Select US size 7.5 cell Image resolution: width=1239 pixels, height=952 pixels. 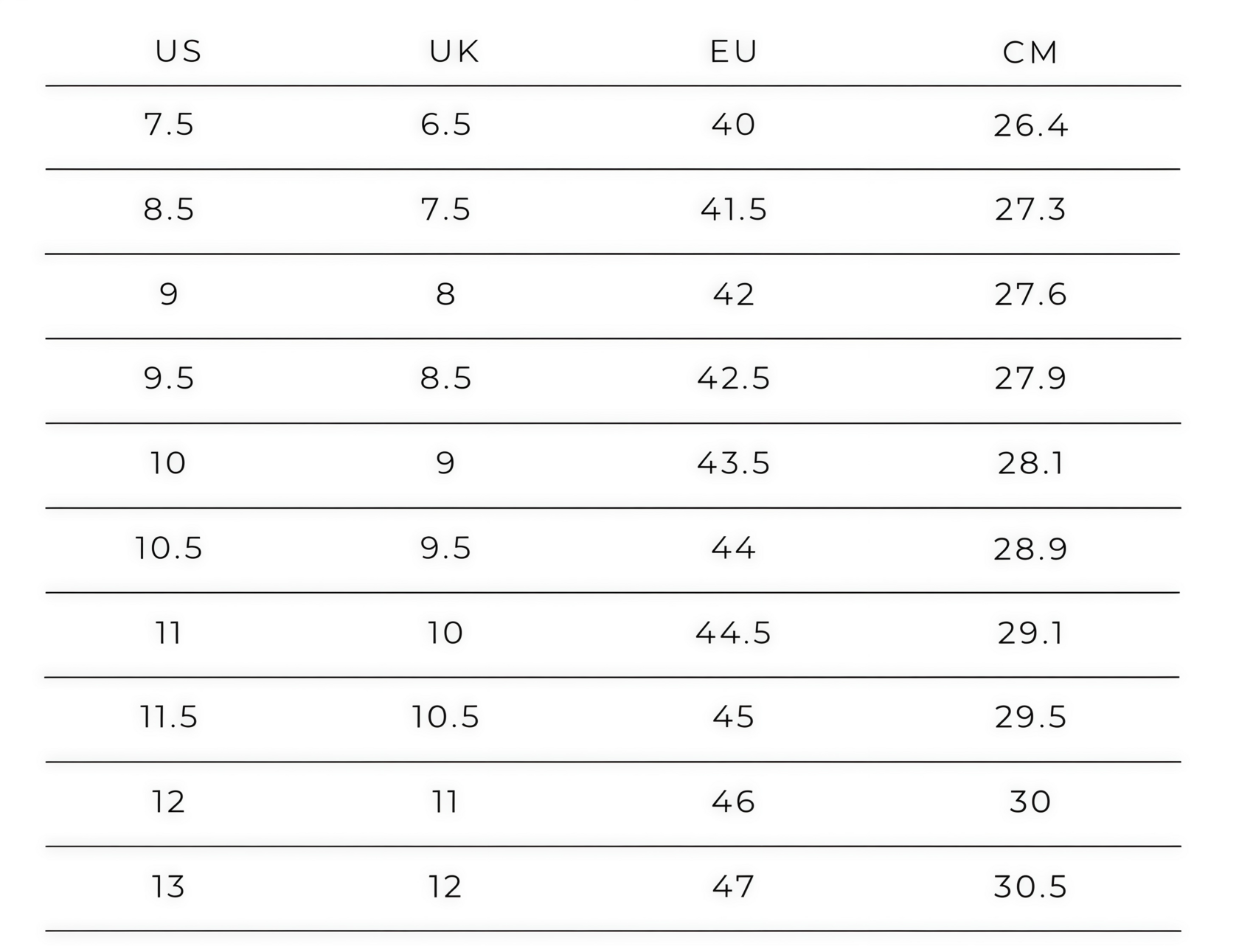169,125
